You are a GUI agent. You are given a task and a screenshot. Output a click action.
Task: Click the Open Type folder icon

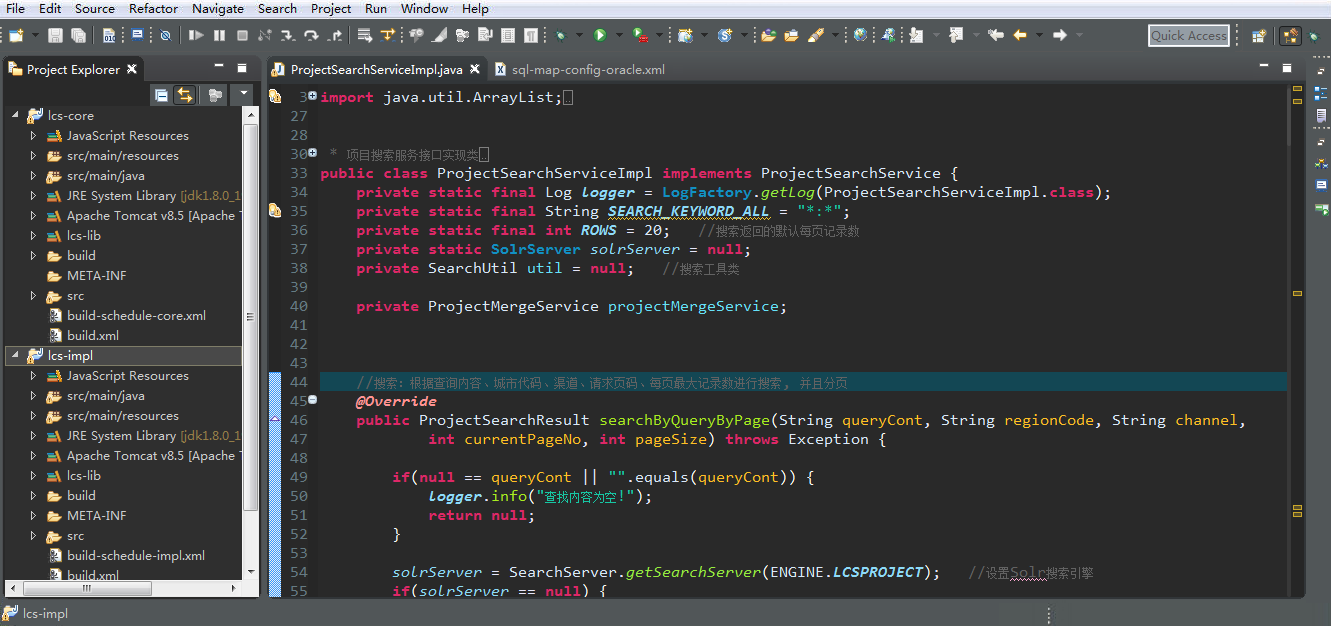pyautogui.click(x=768, y=35)
